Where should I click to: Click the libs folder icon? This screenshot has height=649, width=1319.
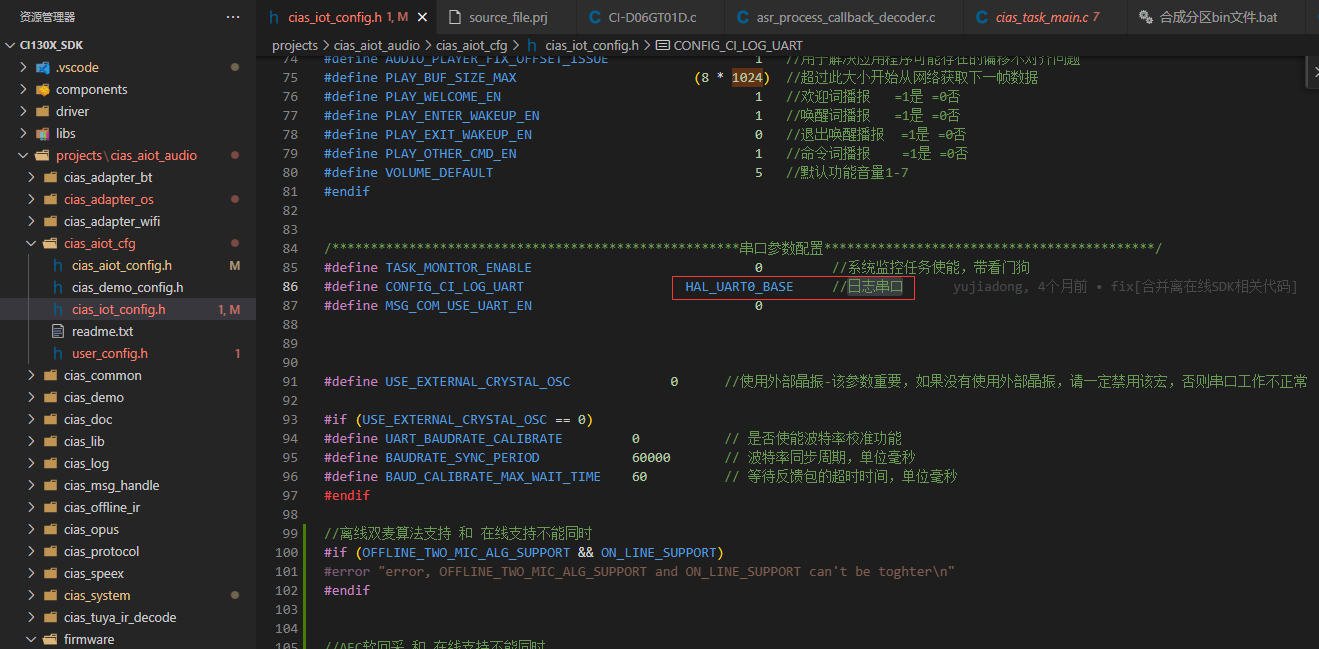(x=43, y=133)
